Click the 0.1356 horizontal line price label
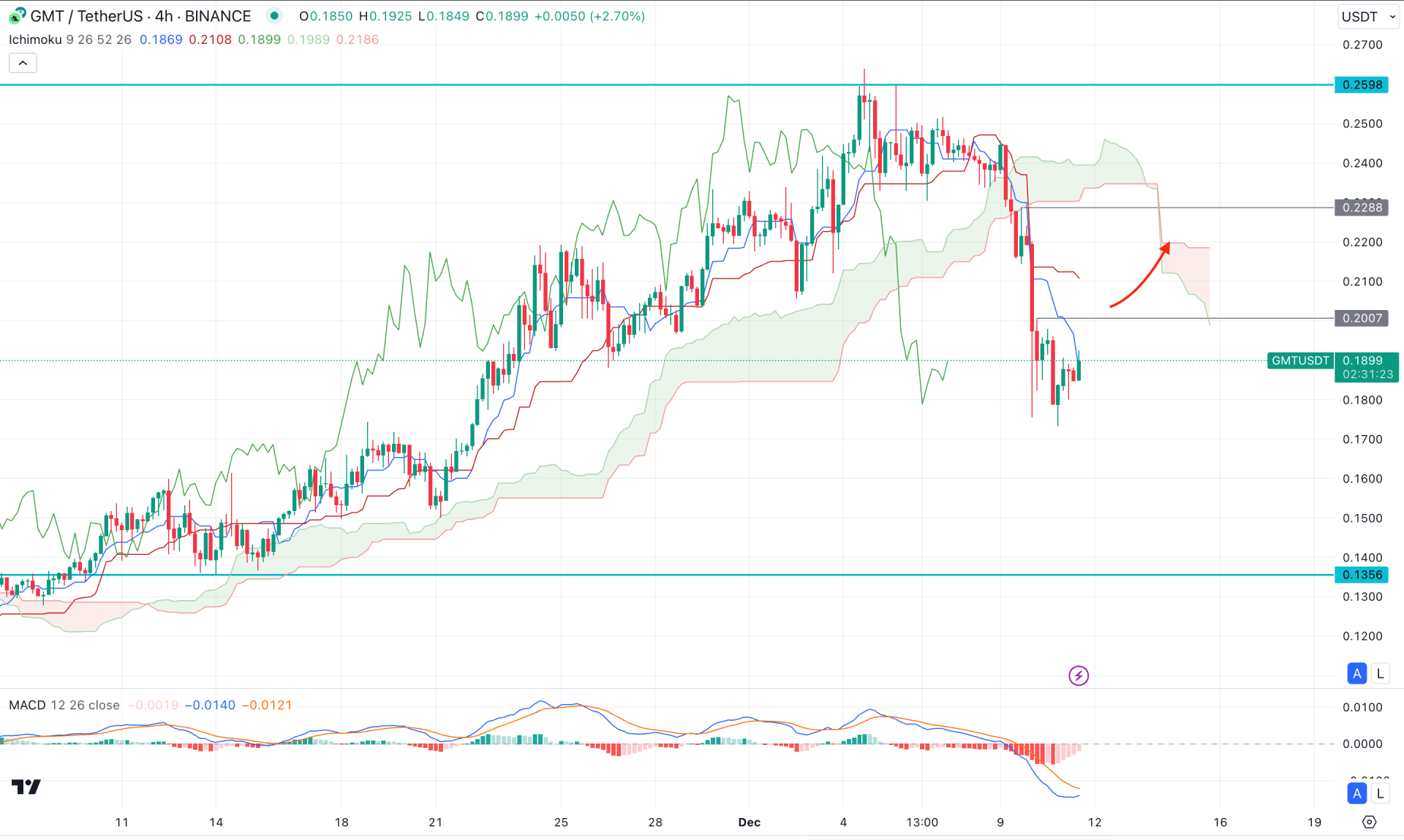1404x840 pixels. point(1362,575)
